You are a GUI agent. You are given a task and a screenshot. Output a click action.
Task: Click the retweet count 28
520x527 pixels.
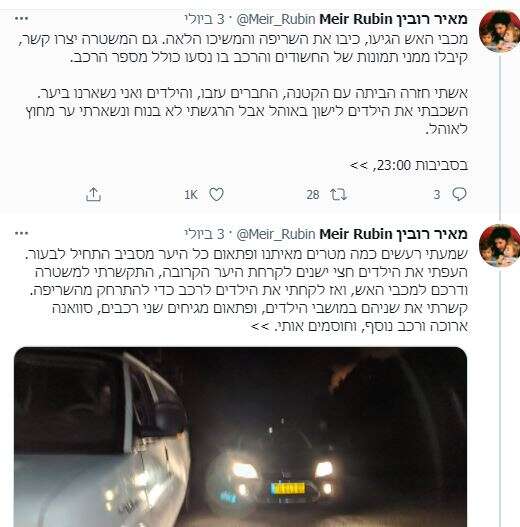(313, 195)
